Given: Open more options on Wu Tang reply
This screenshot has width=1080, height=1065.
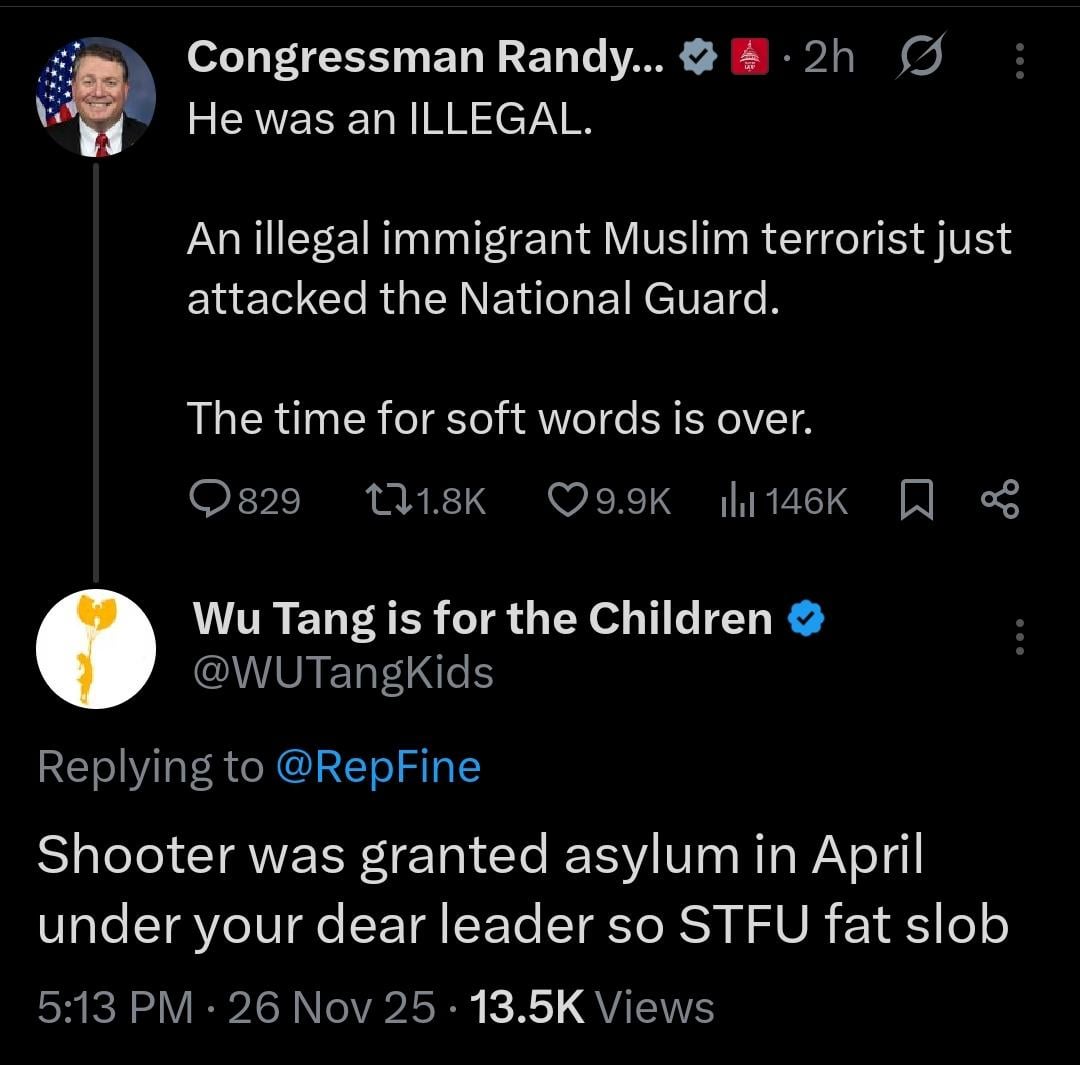Looking at the screenshot, I should 1019,637.
